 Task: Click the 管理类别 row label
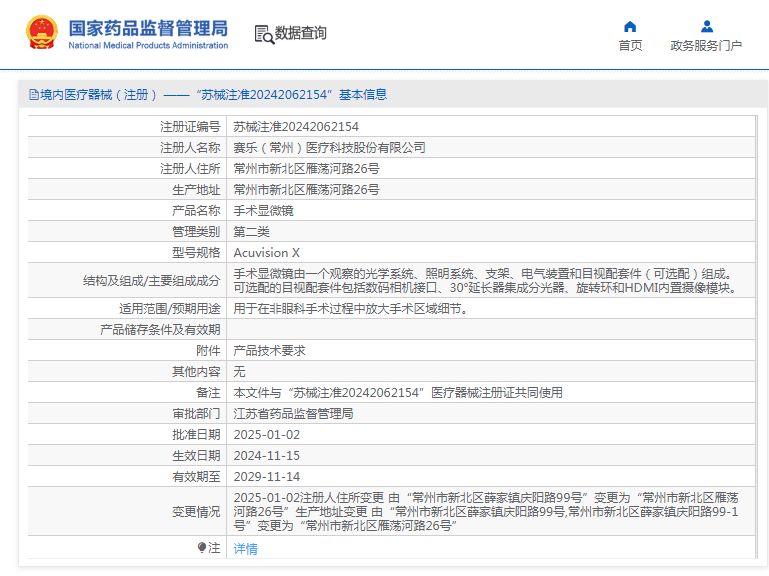(x=196, y=232)
